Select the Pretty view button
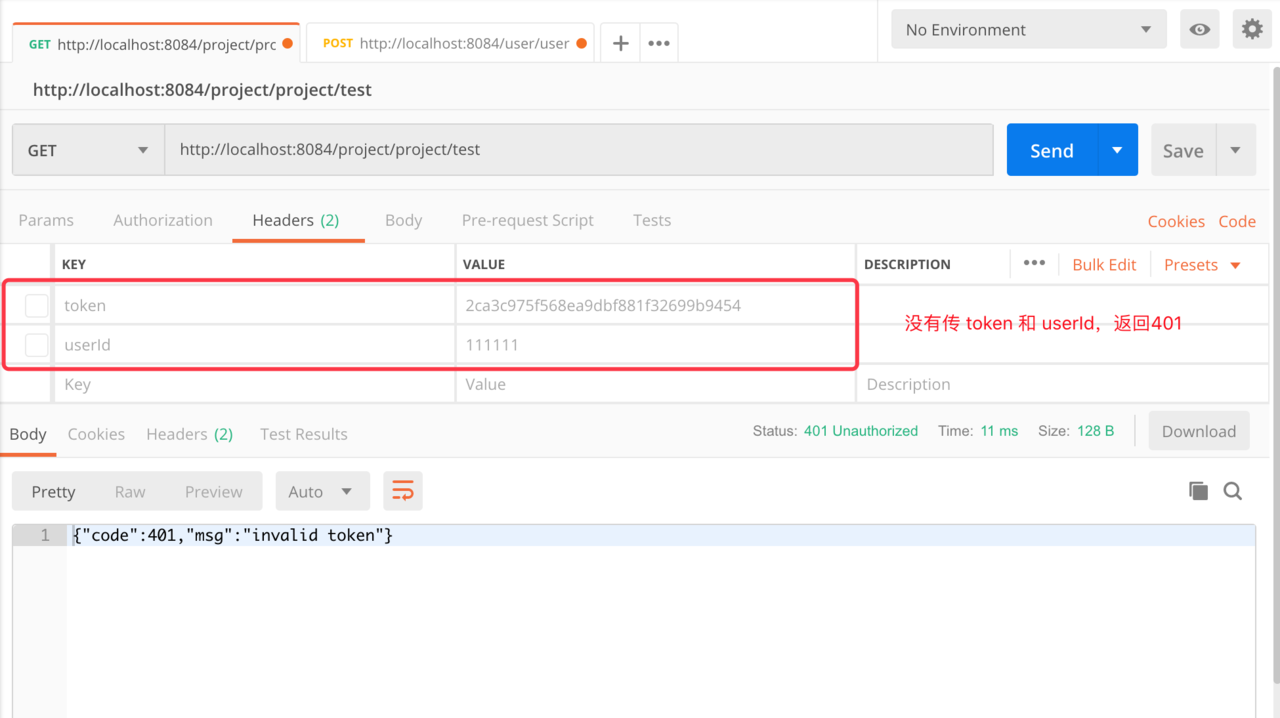 (53, 491)
